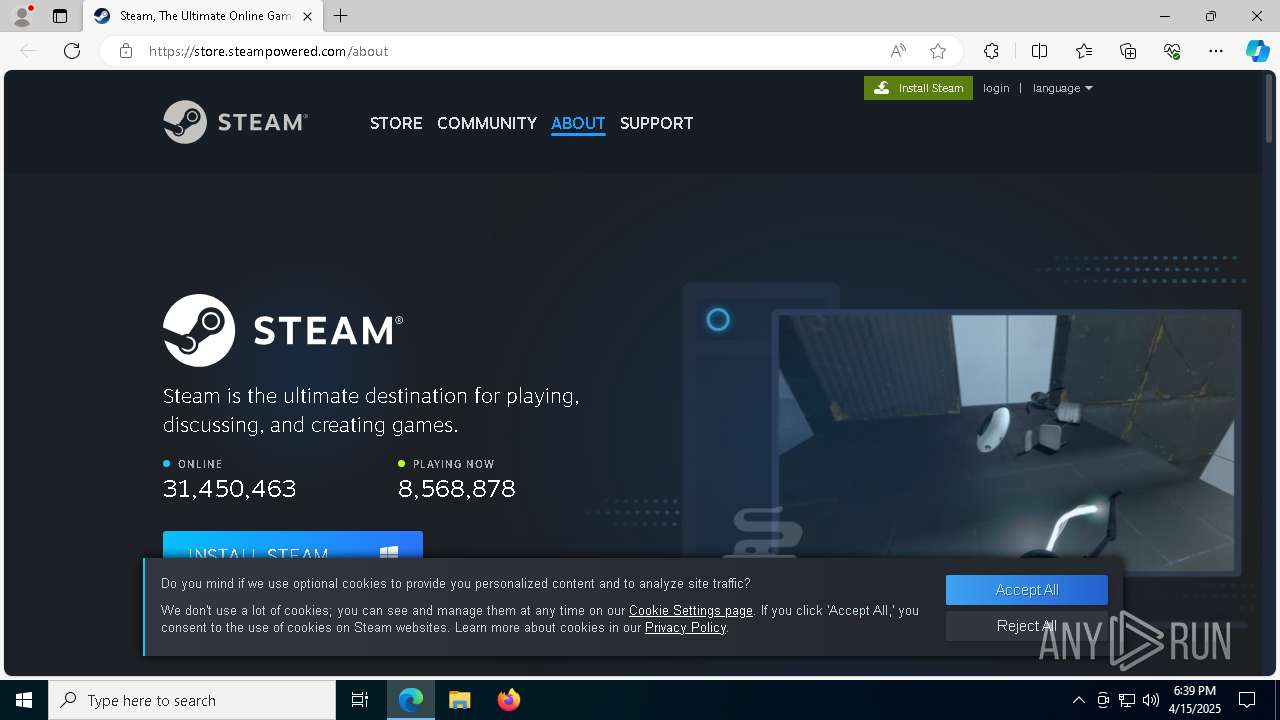Image resolution: width=1280 pixels, height=720 pixels.
Task: Open the Favorites list icon
Action: pos(1084,51)
